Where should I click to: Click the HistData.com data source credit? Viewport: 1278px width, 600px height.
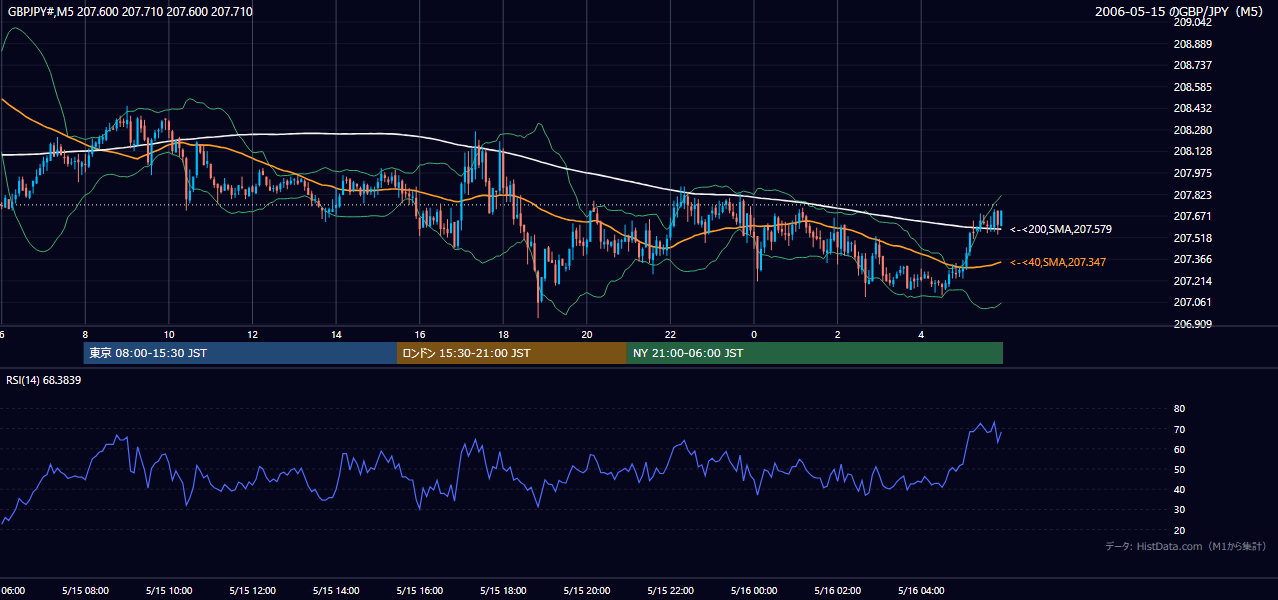click(1185, 546)
